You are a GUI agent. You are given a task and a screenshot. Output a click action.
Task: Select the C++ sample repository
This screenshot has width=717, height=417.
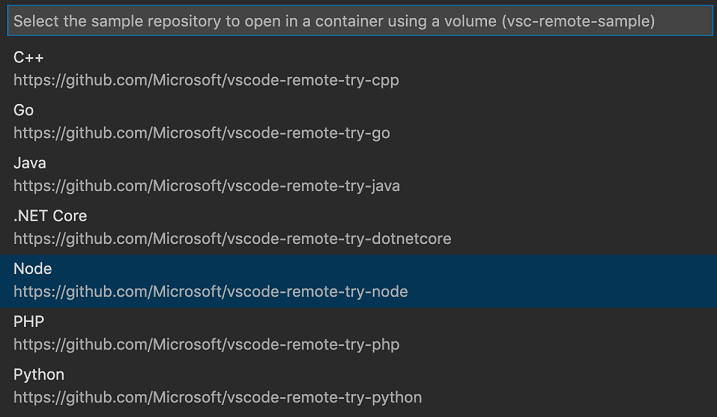click(29, 58)
